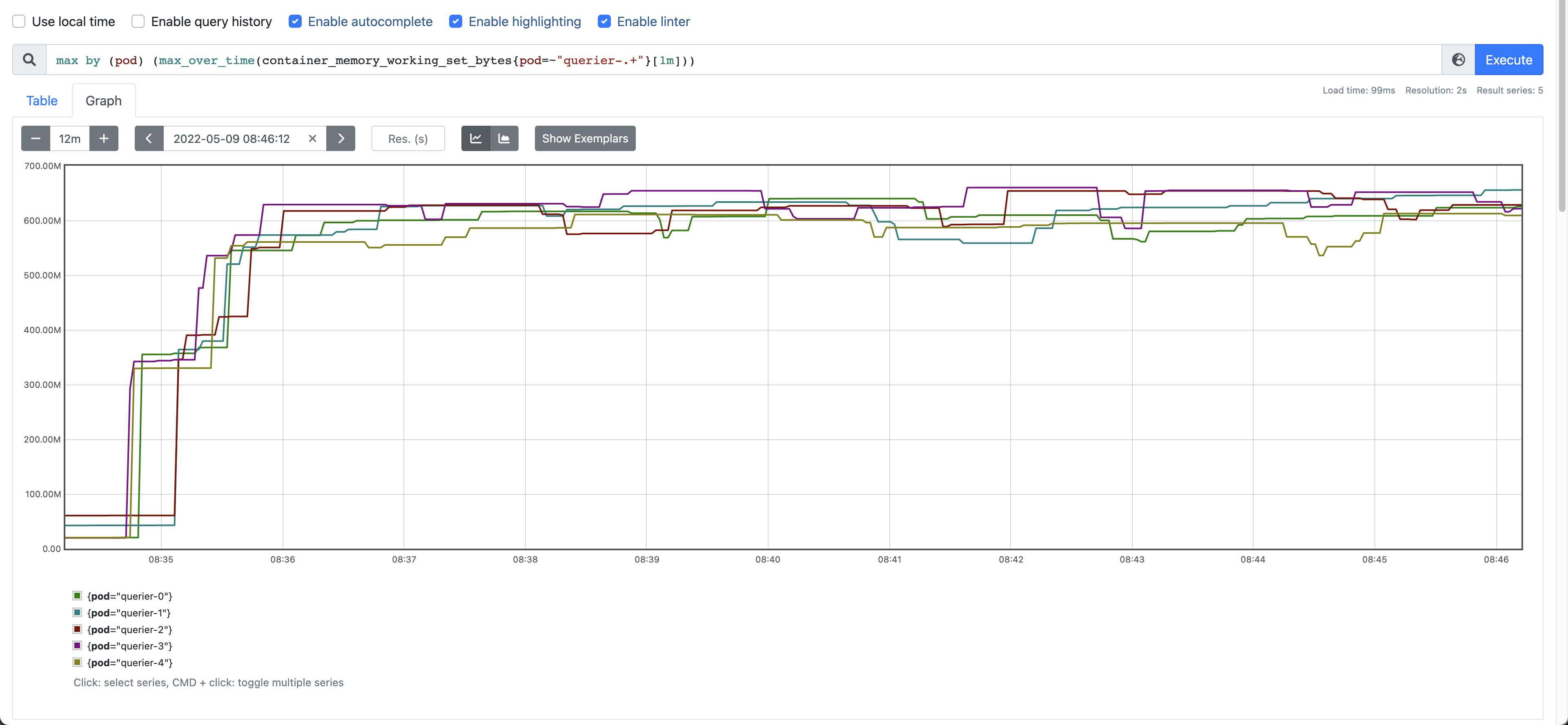The image size is (1568, 725).
Task: Click the globe/inspector icon in query bar
Action: (1458, 59)
